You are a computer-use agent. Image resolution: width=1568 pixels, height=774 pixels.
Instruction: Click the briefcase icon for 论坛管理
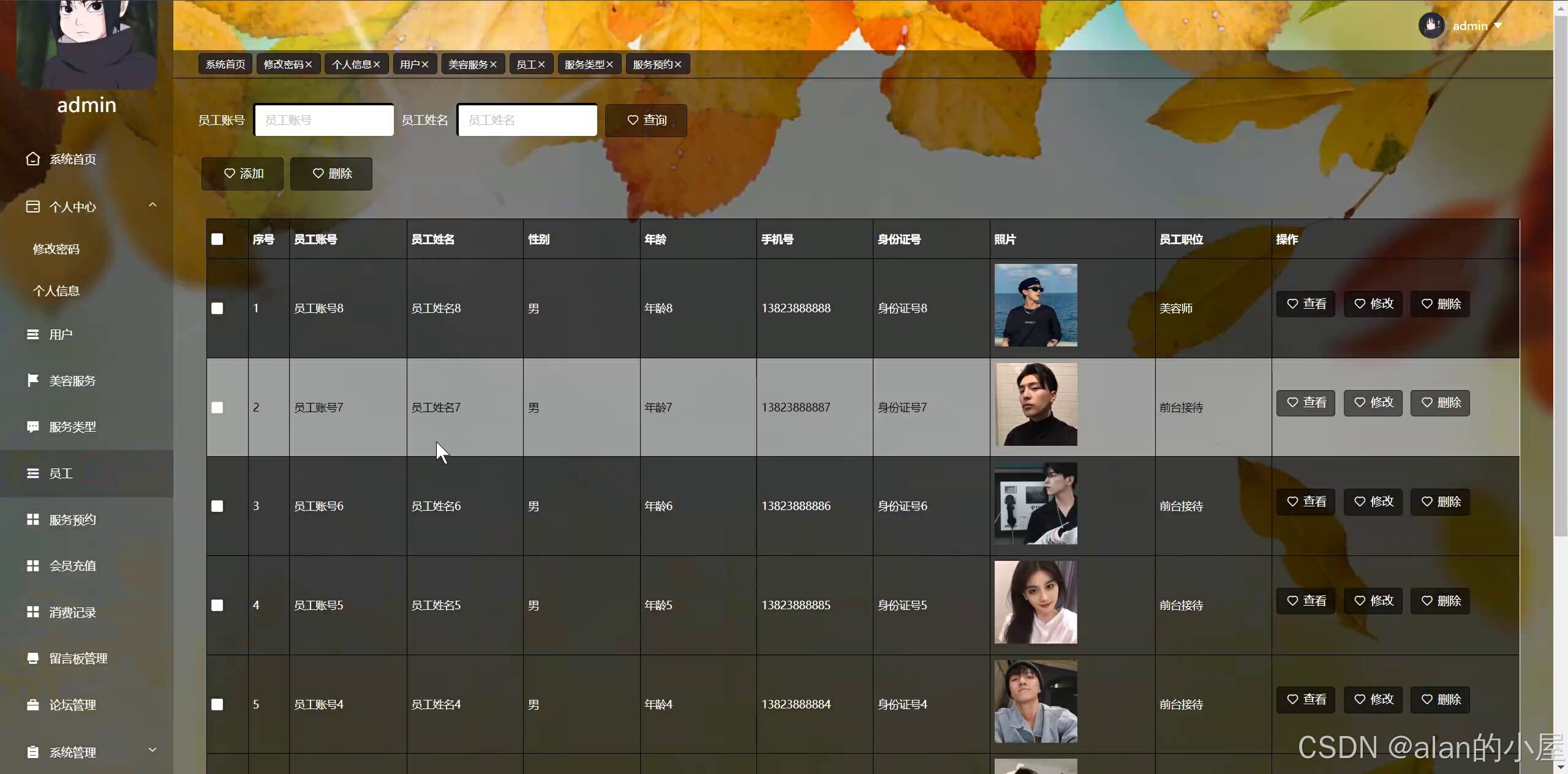[x=33, y=705]
